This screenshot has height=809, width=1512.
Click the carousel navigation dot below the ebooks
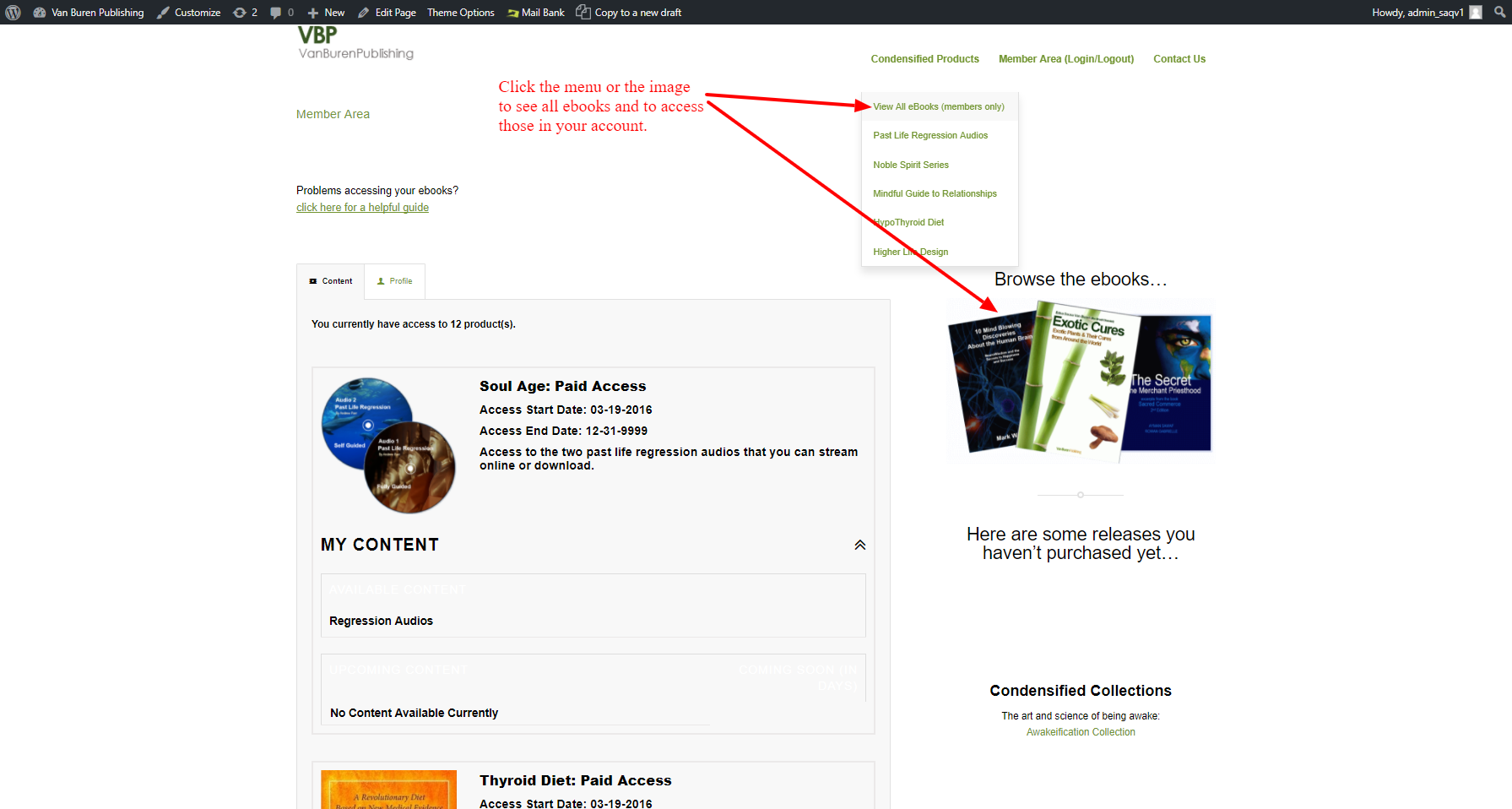[x=1081, y=495]
